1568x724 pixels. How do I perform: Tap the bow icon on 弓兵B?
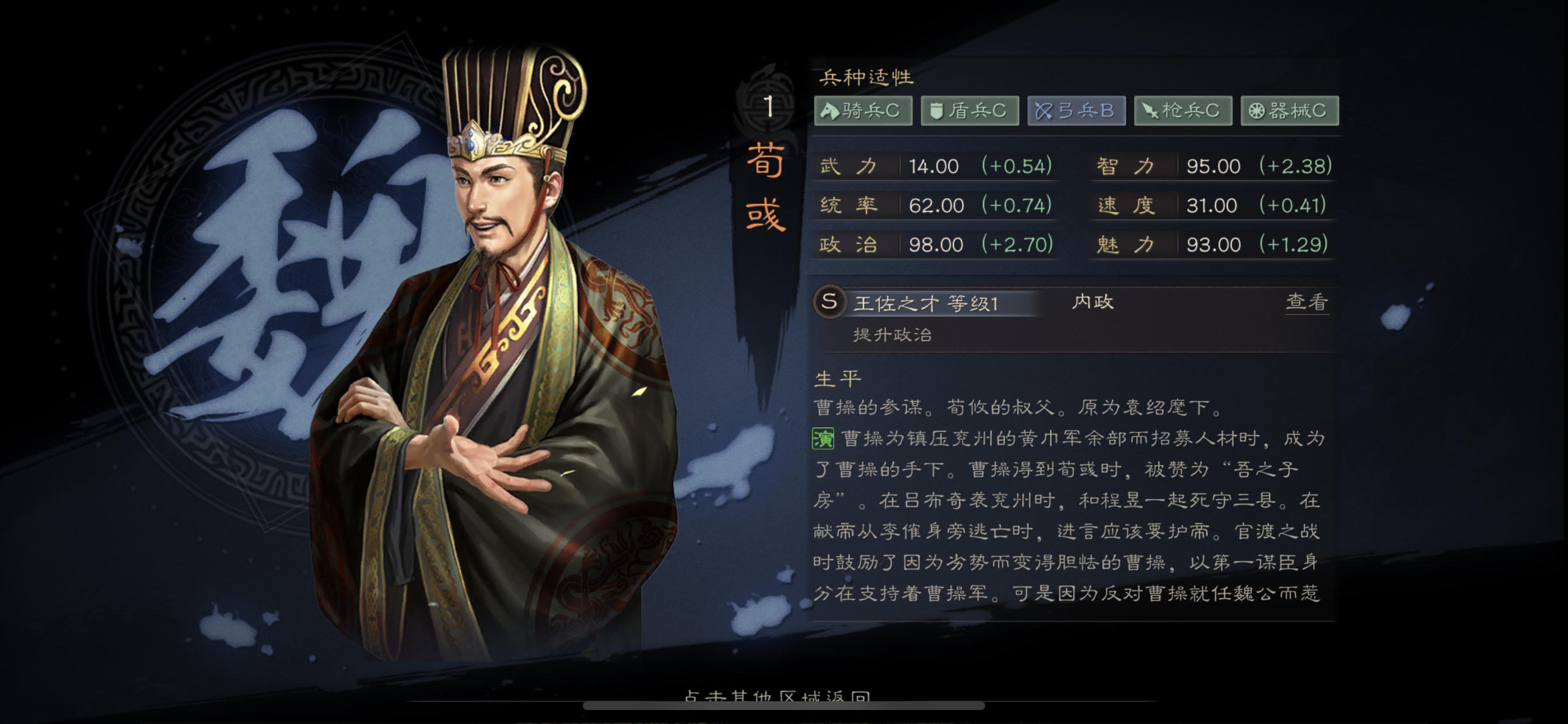click(x=1044, y=111)
